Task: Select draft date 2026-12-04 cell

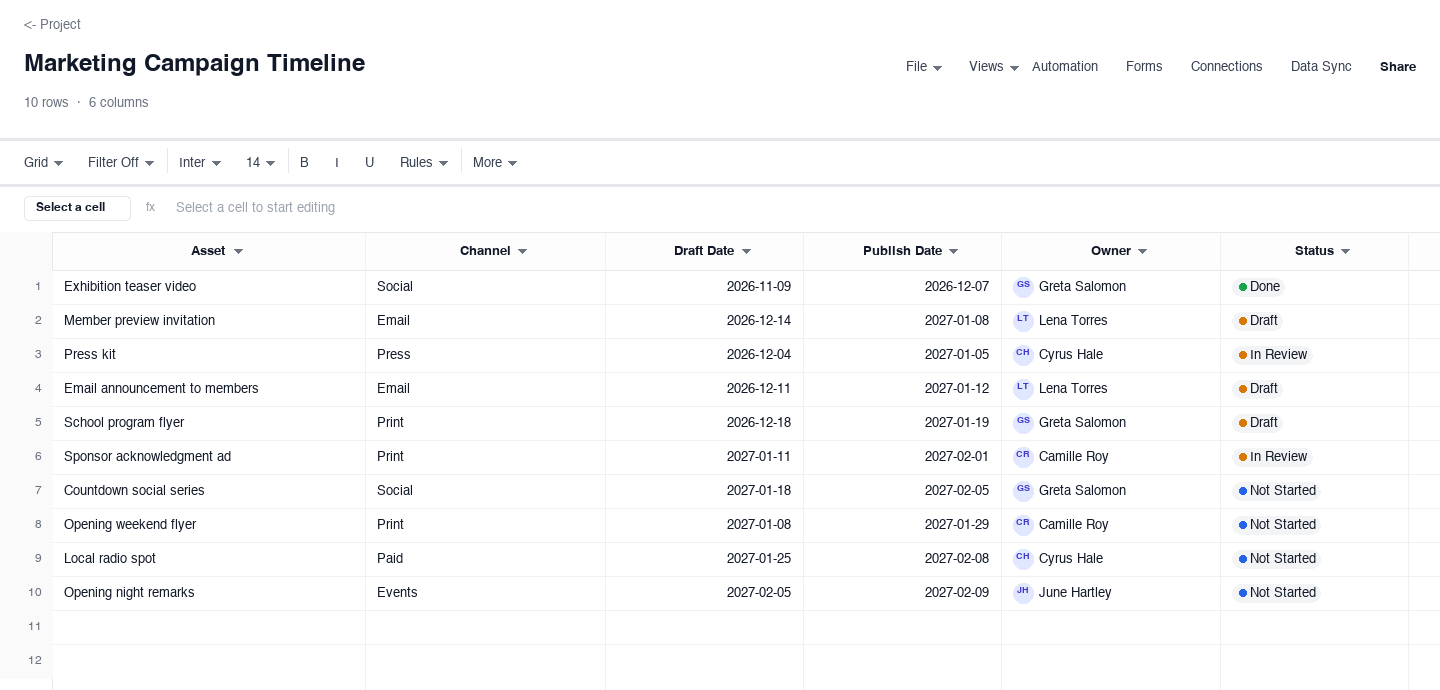Action: click(x=705, y=355)
